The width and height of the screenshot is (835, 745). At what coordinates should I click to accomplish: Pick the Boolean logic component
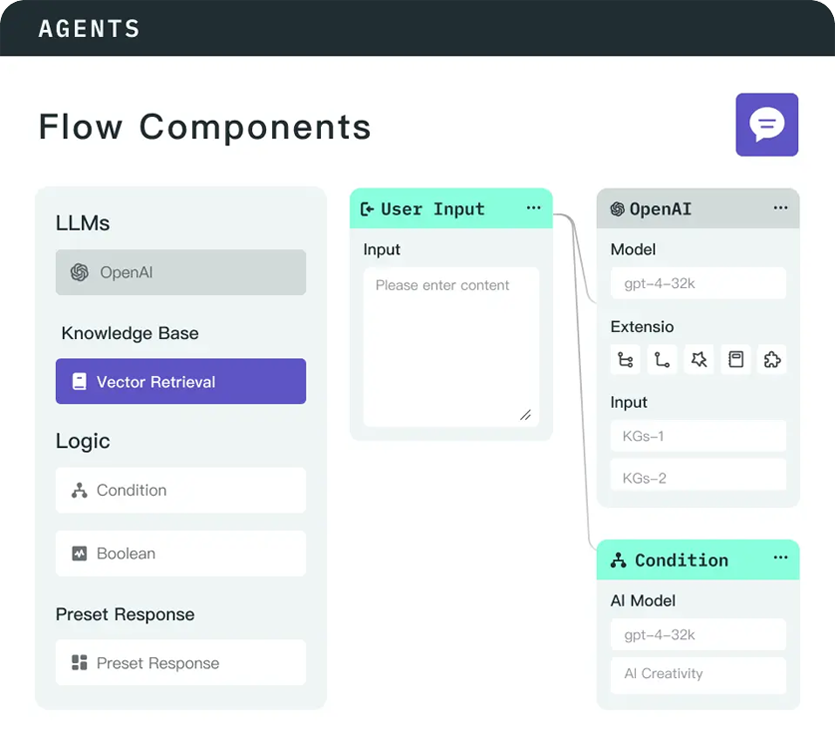click(x=181, y=553)
